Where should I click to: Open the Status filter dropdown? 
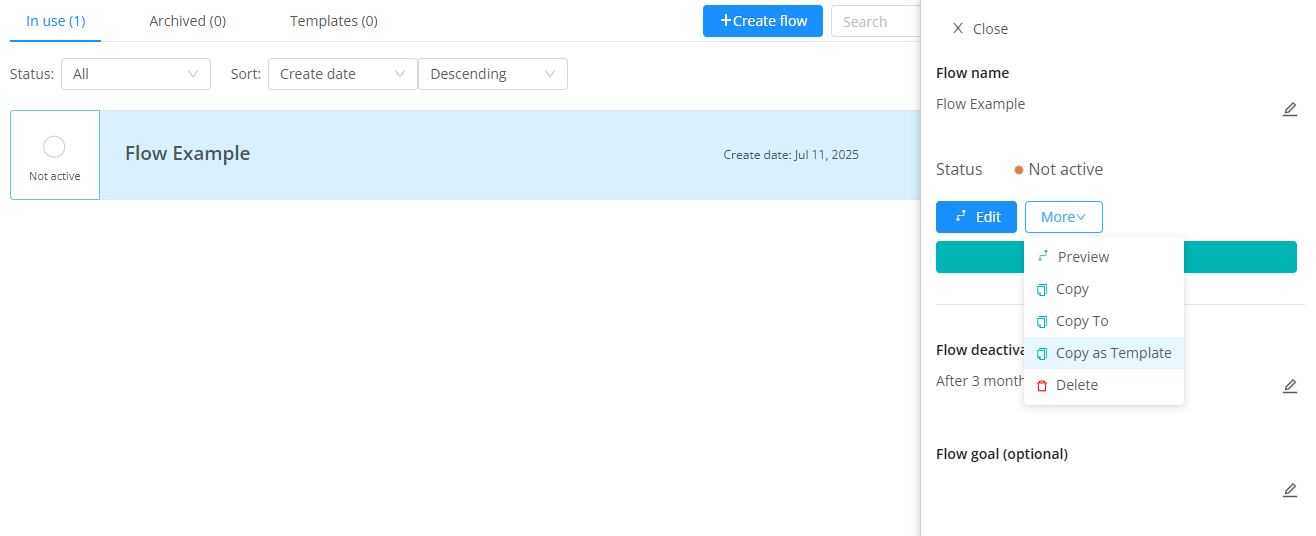tap(135, 74)
